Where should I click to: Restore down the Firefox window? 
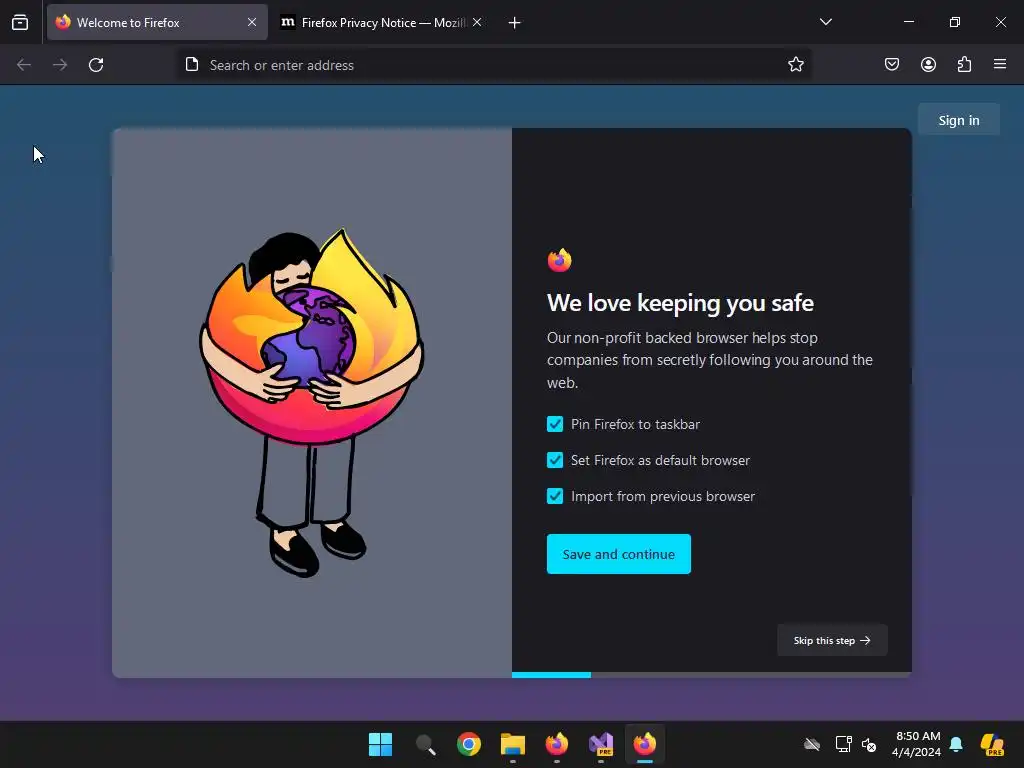click(x=955, y=22)
